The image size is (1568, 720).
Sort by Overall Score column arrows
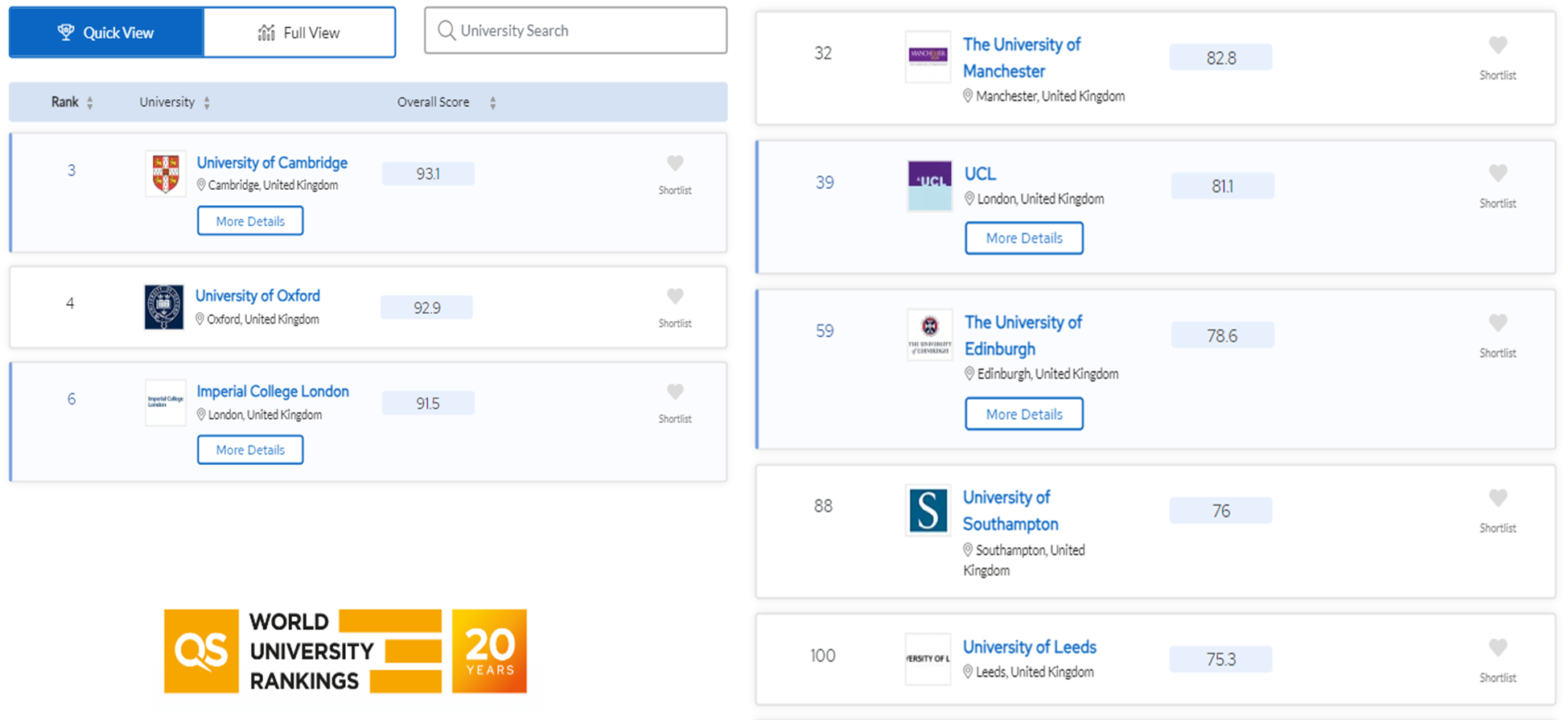(x=492, y=103)
